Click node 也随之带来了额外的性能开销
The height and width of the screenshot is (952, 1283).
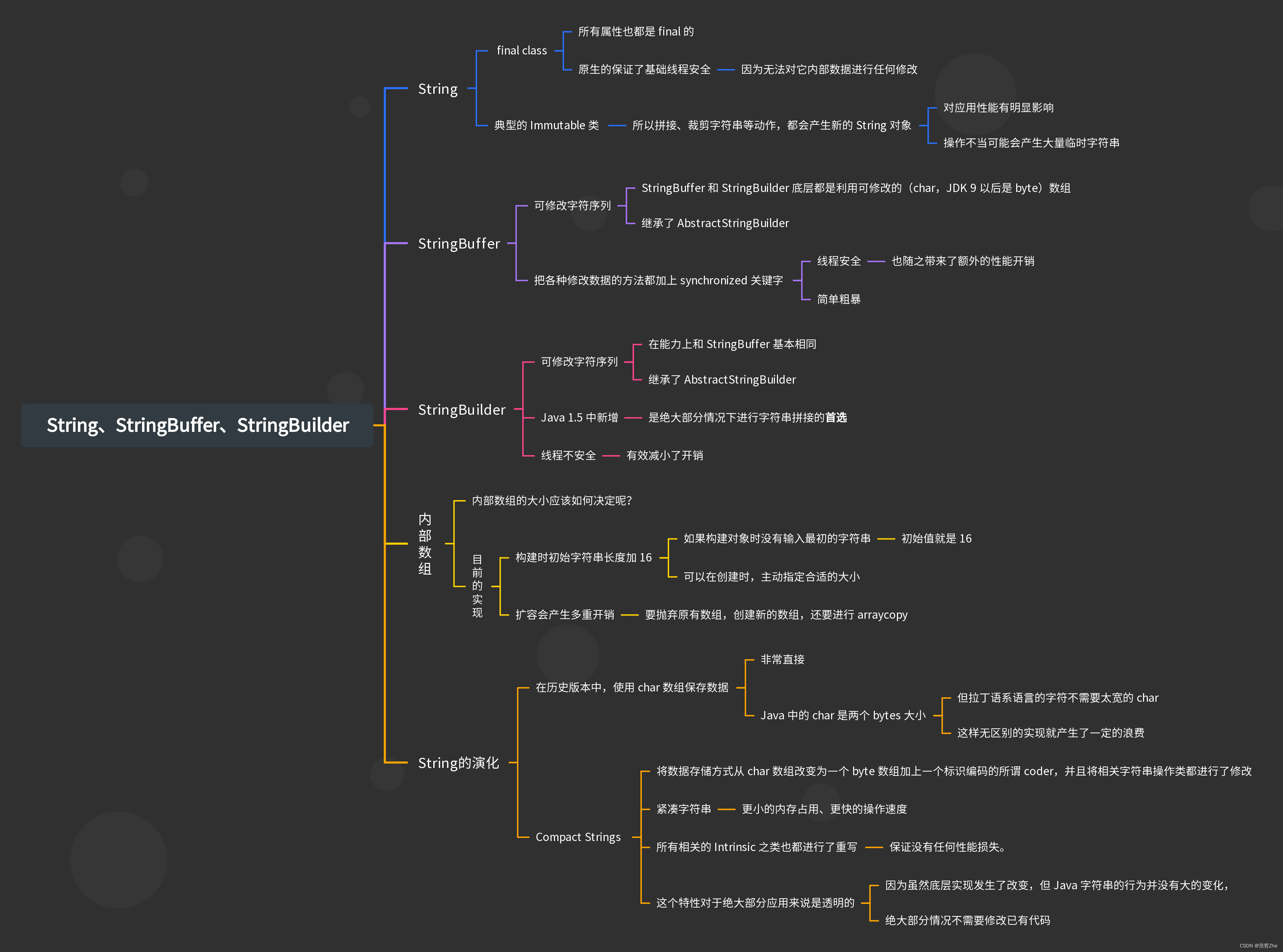point(962,261)
